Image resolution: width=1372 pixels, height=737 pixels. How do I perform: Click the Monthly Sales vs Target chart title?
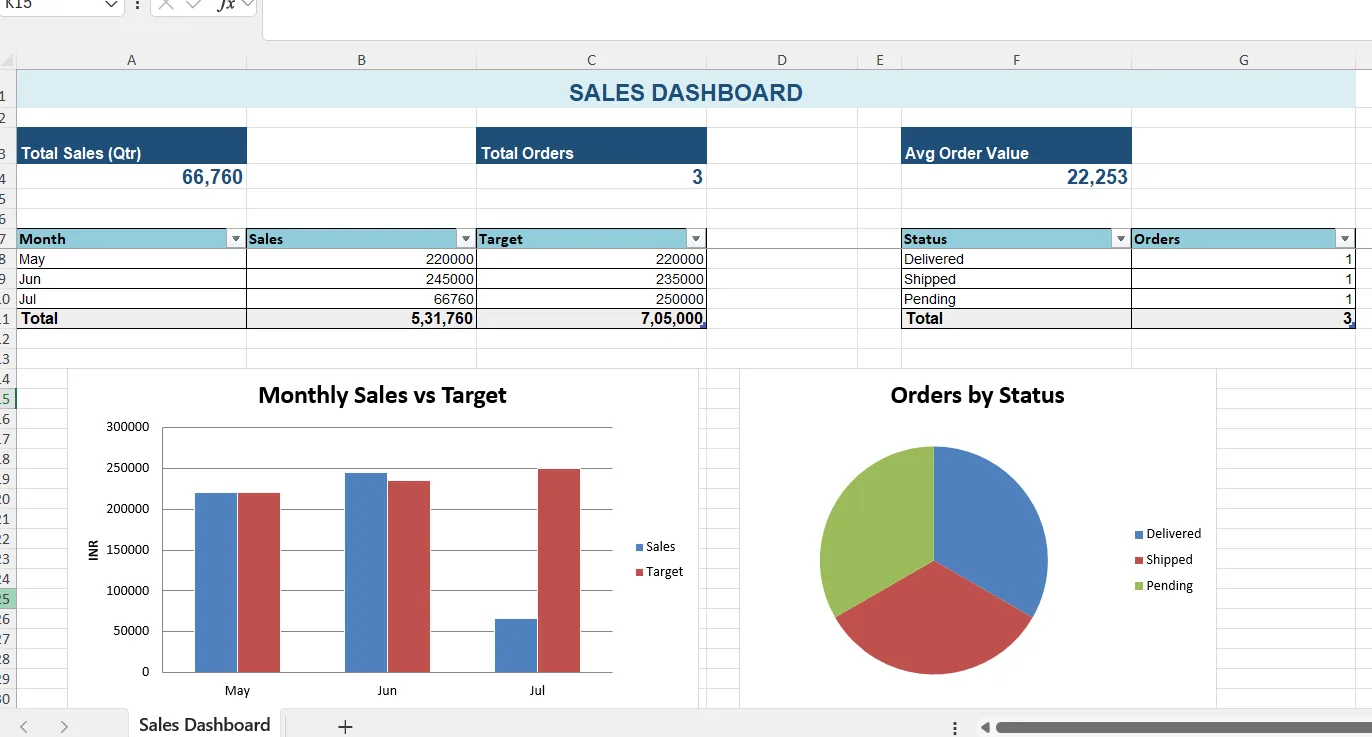click(382, 395)
